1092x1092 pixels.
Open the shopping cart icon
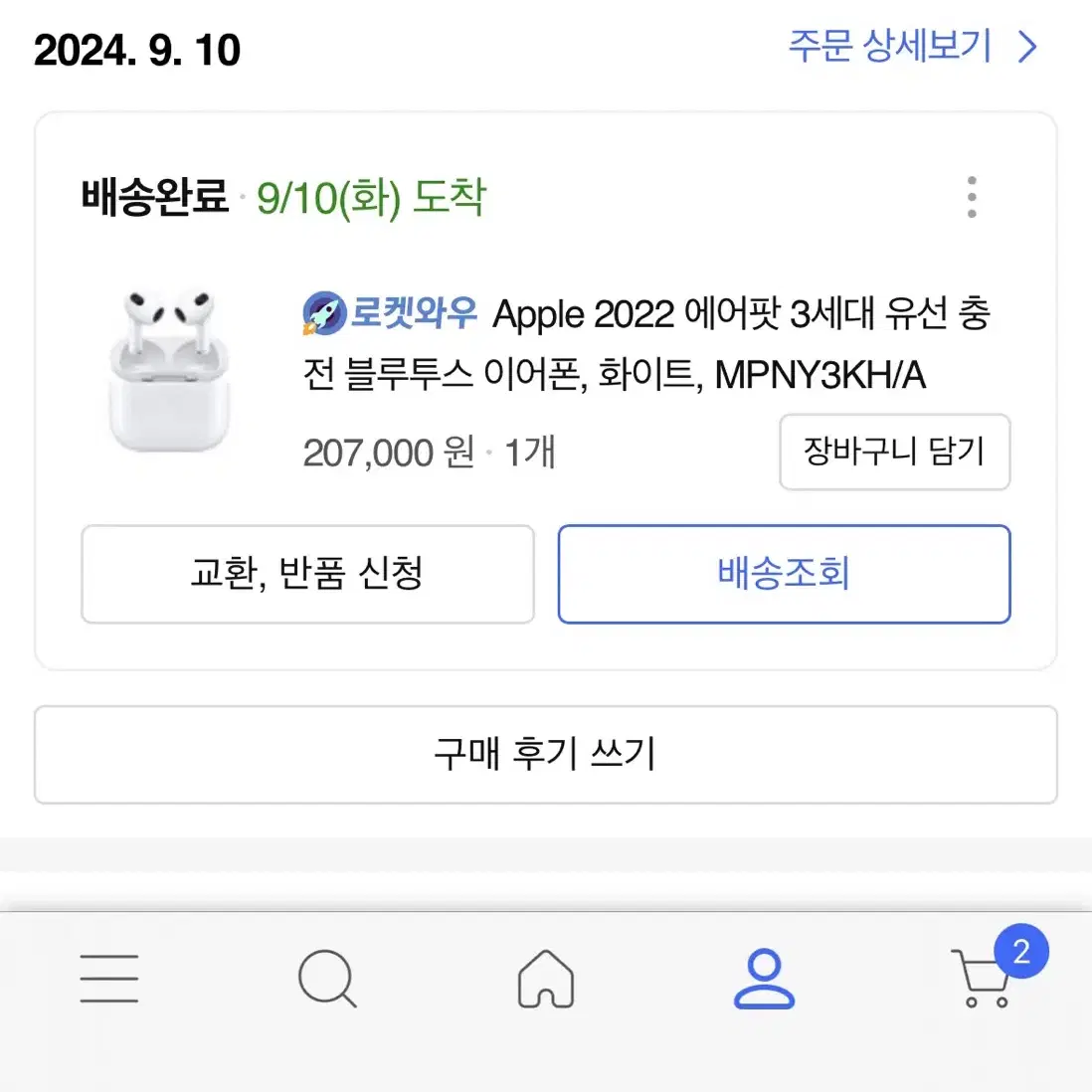click(x=982, y=979)
